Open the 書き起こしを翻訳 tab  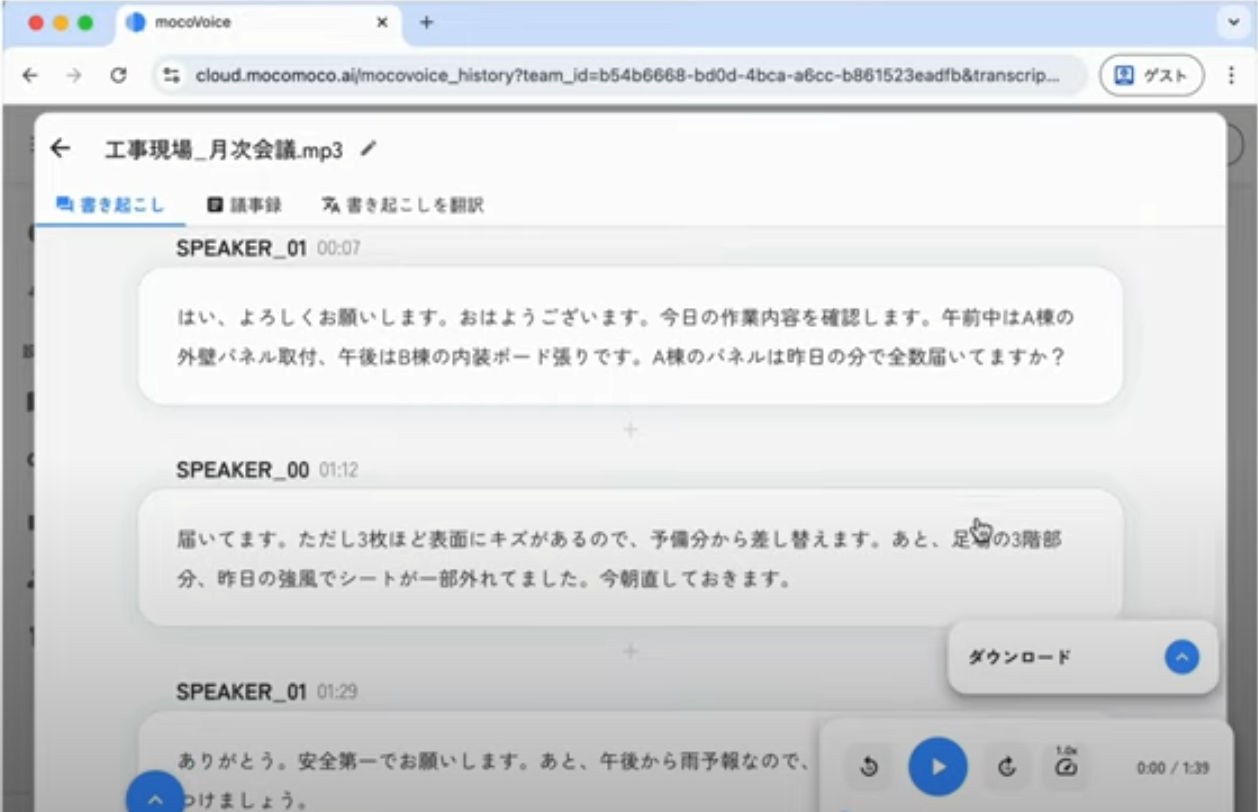click(403, 205)
